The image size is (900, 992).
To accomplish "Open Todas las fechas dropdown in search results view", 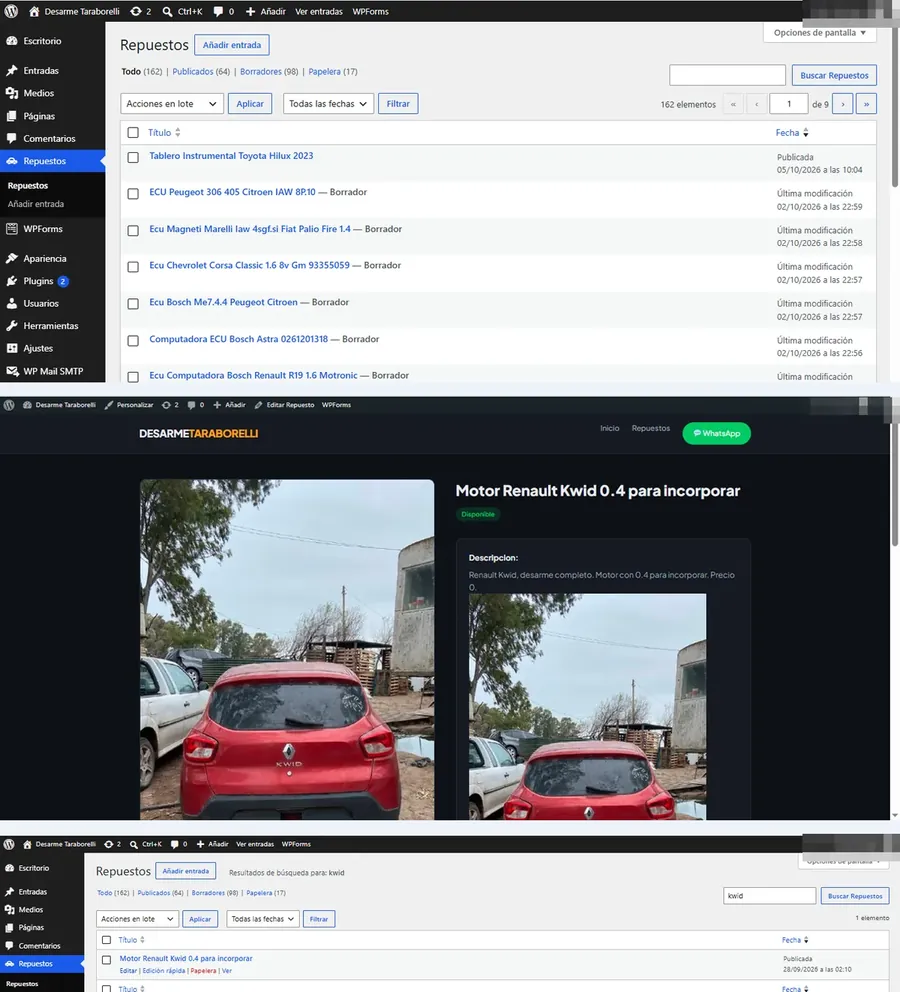I will pos(262,919).
